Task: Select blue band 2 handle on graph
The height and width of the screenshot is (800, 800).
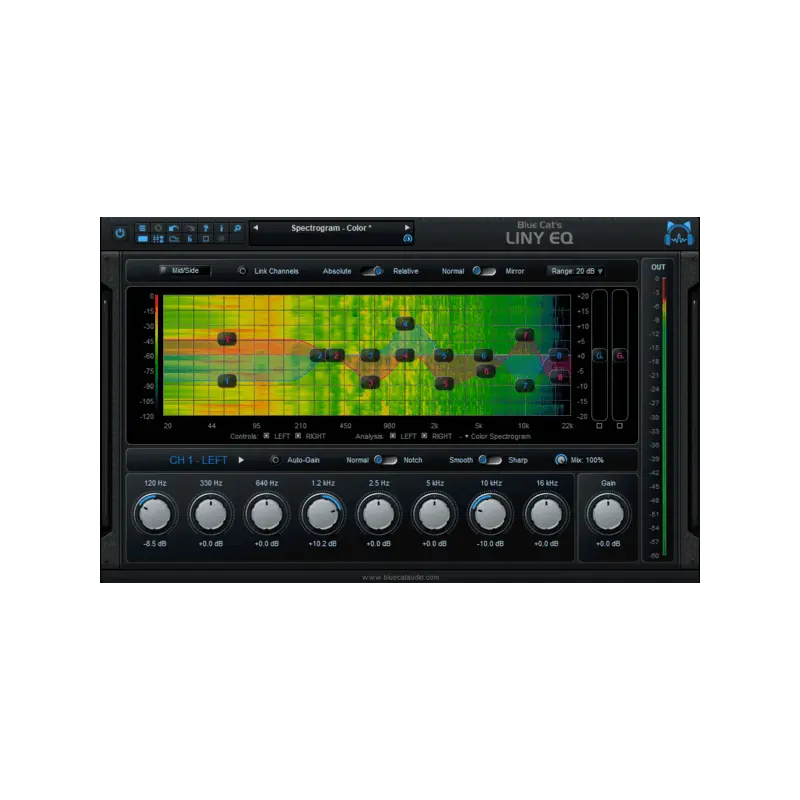Action: [x=319, y=356]
